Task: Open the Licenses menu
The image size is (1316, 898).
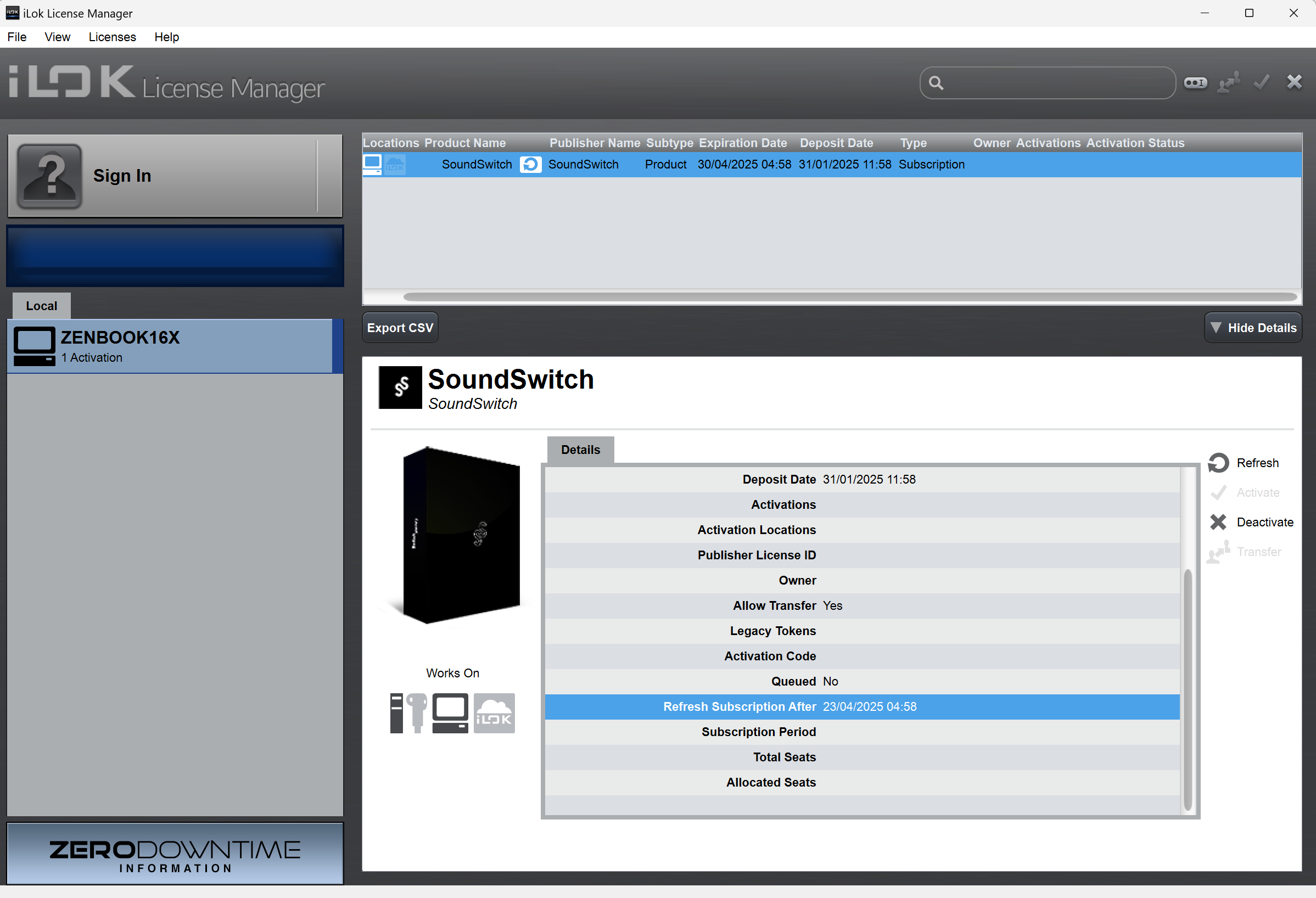Action: tap(112, 37)
